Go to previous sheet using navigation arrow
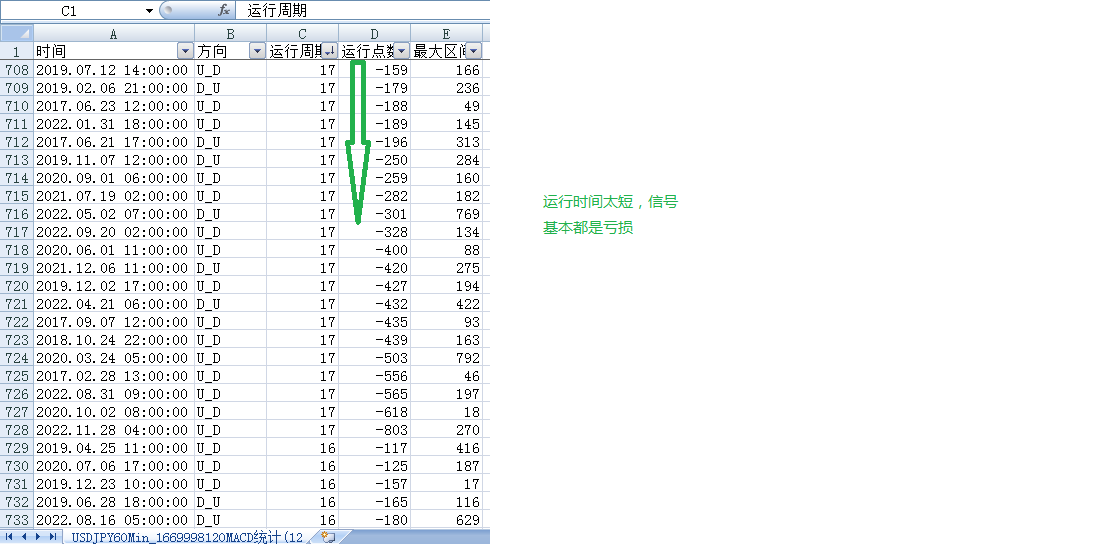The height and width of the screenshot is (554, 1118). tap(24, 536)
